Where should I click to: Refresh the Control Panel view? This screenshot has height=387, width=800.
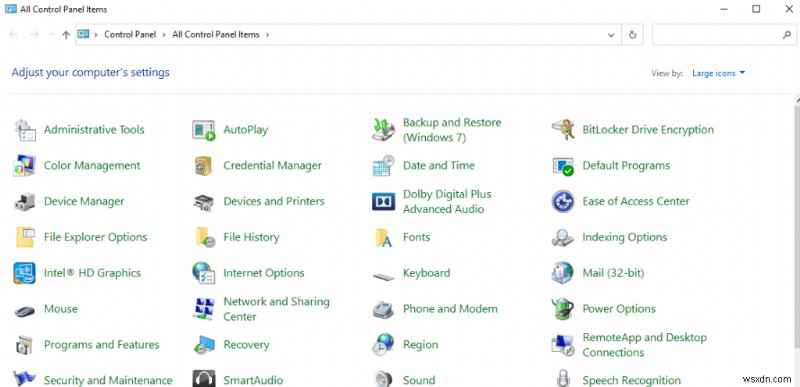coord(633,35)
